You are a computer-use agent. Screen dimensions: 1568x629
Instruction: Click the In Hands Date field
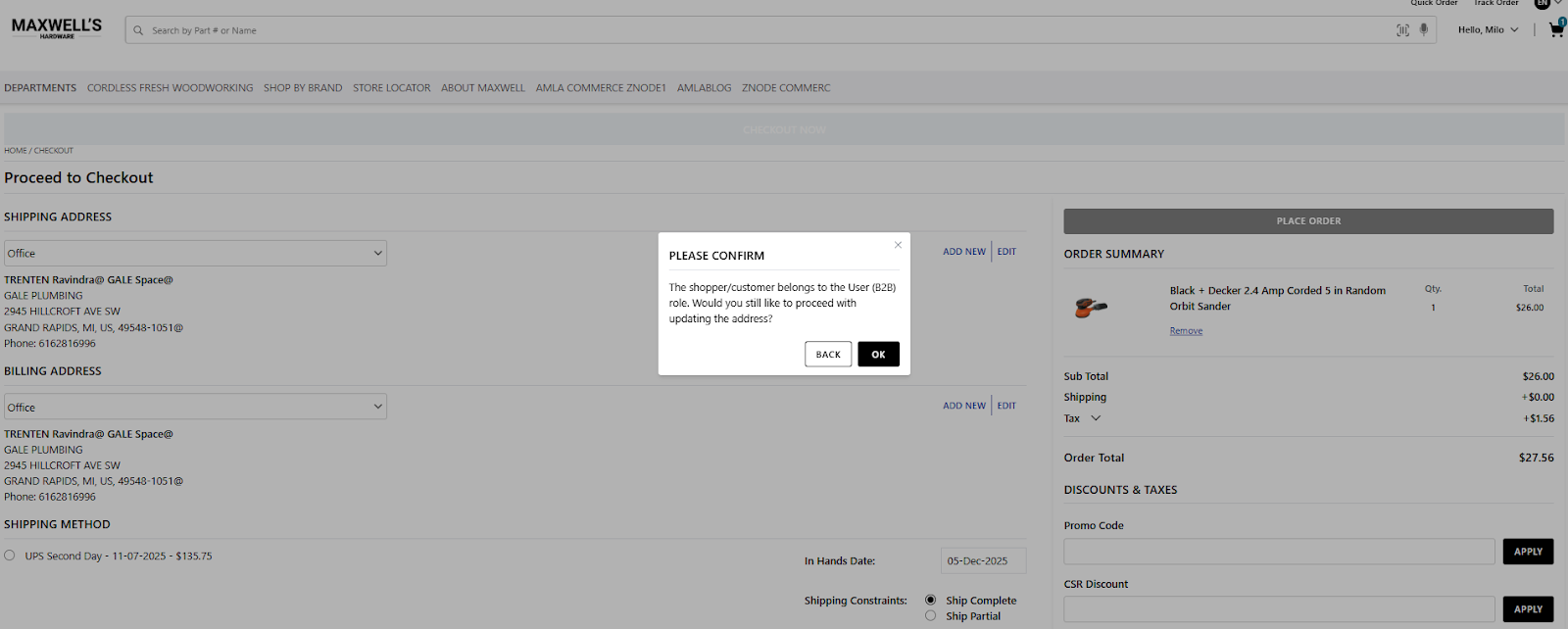tap(983, 561)
